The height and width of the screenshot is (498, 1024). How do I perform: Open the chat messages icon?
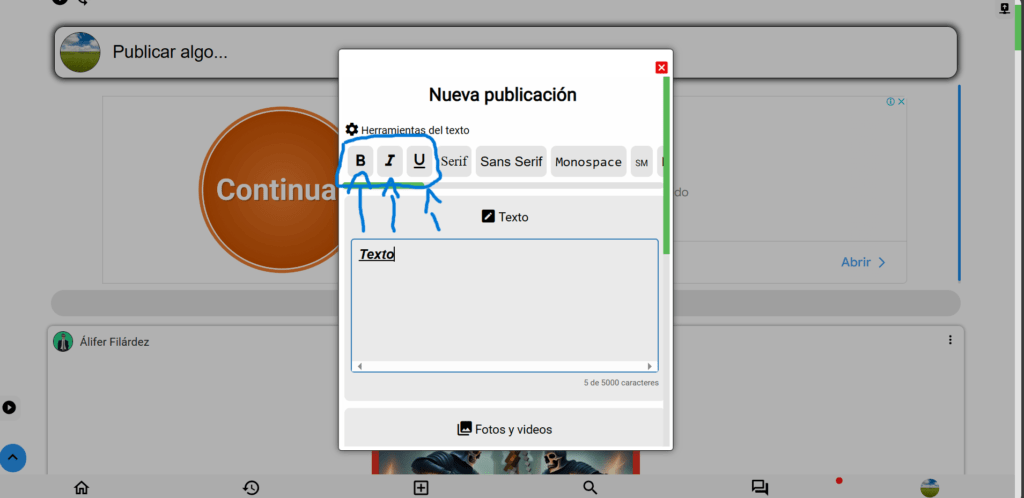(760, 488)
